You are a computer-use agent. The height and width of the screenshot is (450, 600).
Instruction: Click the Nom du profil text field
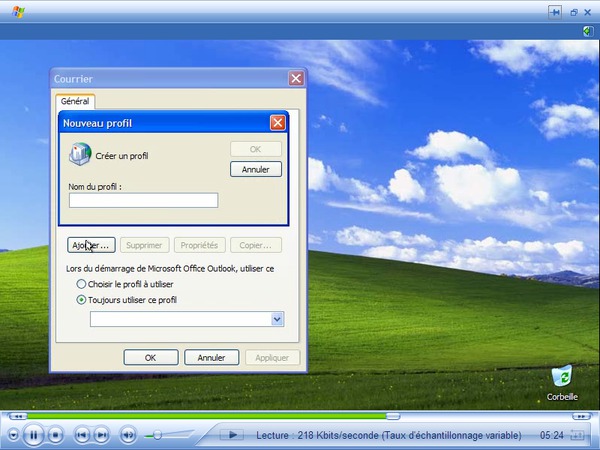(x=143, y=201)
